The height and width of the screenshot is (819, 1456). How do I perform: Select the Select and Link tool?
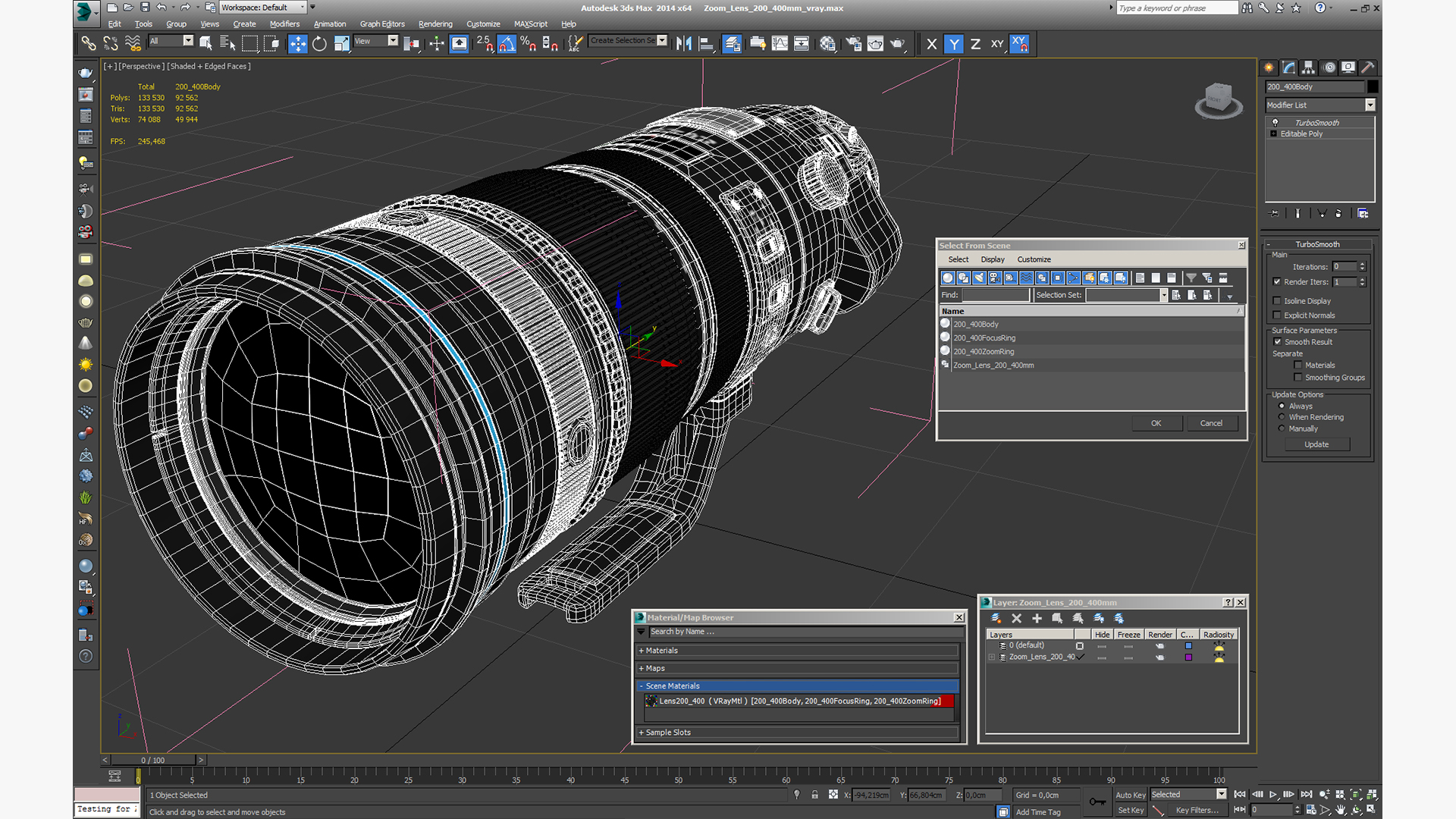89,43
